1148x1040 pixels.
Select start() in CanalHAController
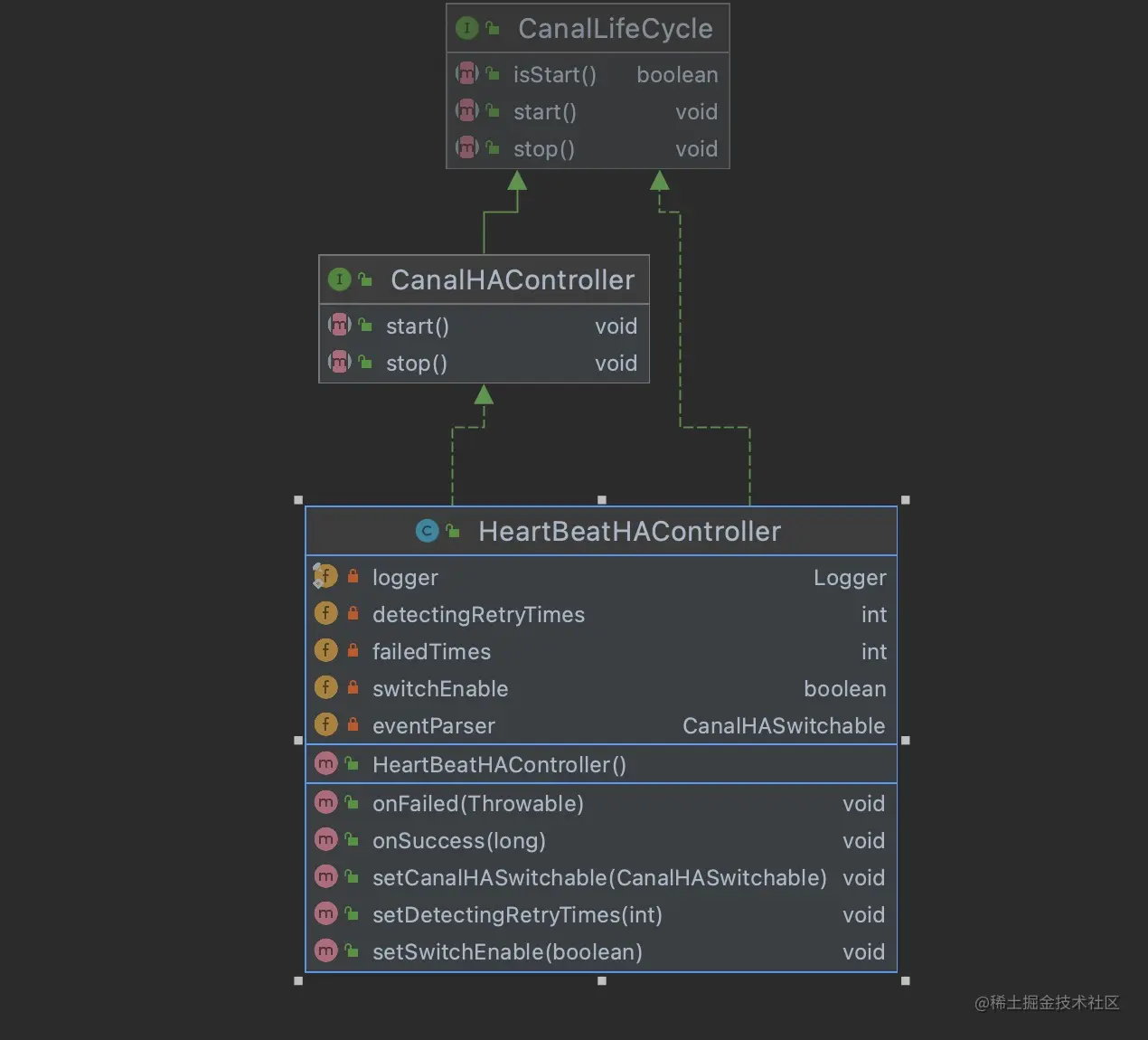tap(418, 326)
